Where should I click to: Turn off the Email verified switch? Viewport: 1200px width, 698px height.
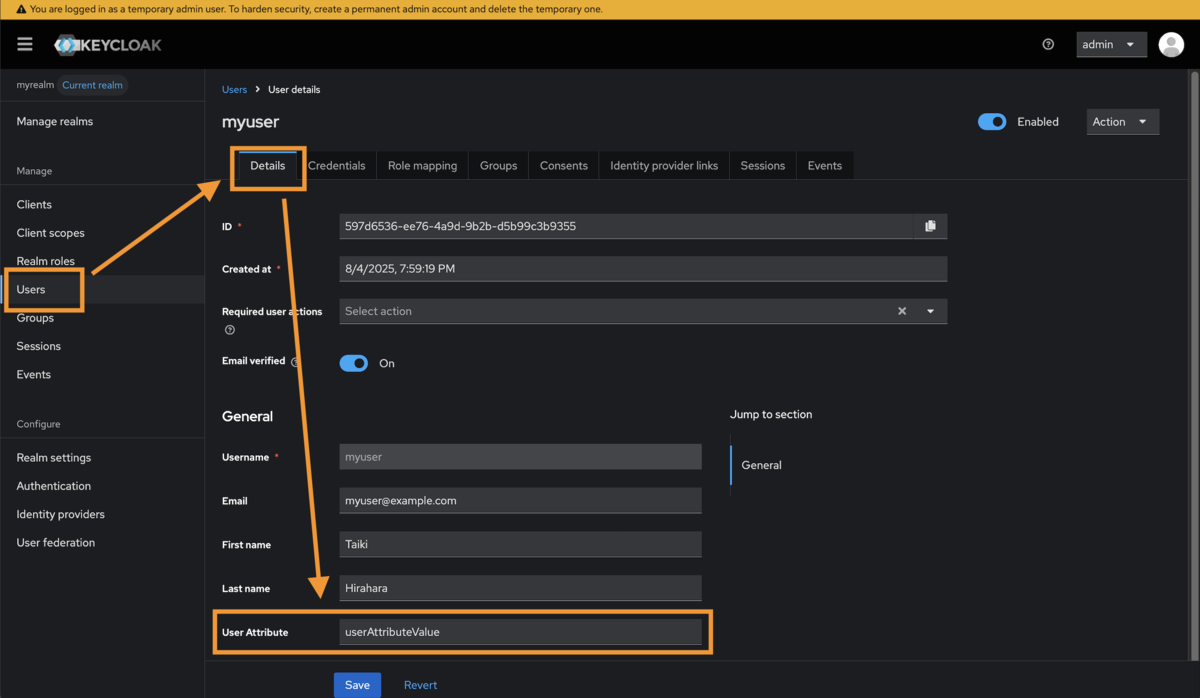click(x=354, y=363)
